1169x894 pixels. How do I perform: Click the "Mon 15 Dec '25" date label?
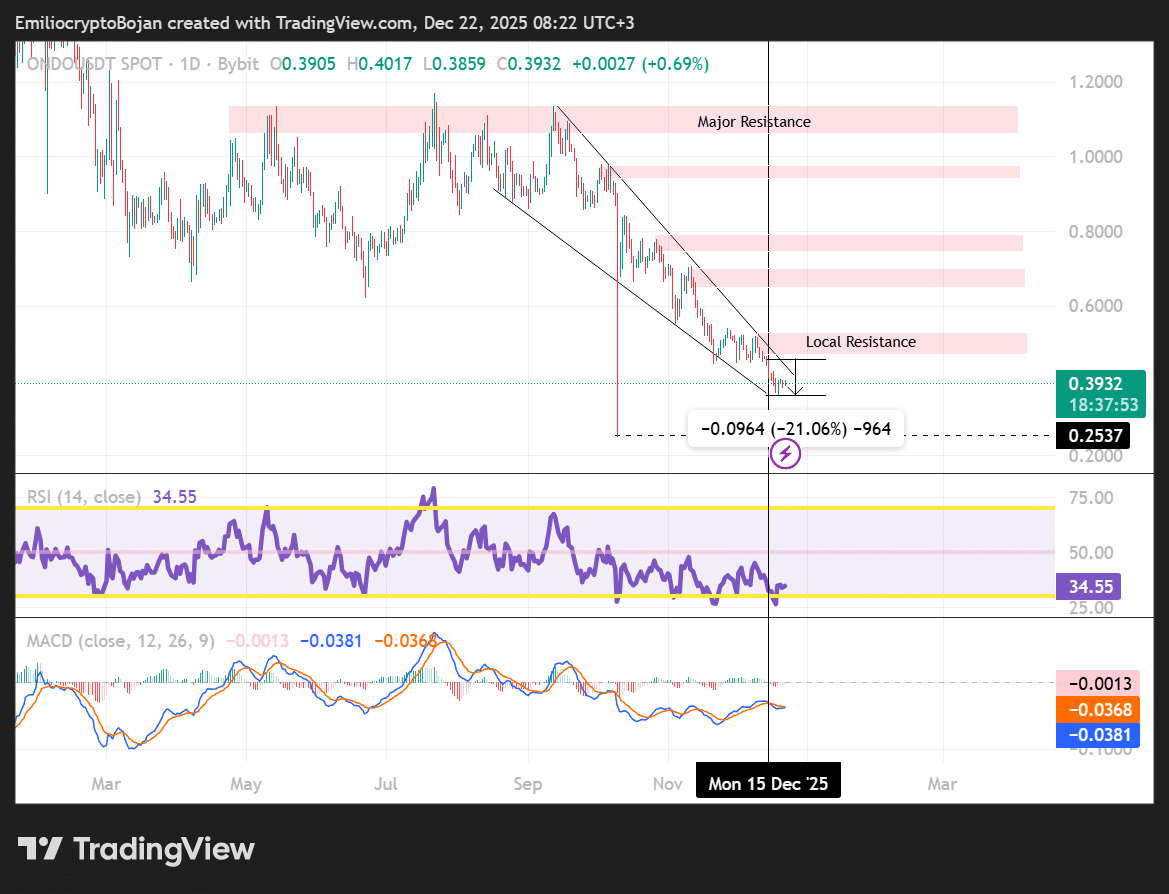pos(768,783)
